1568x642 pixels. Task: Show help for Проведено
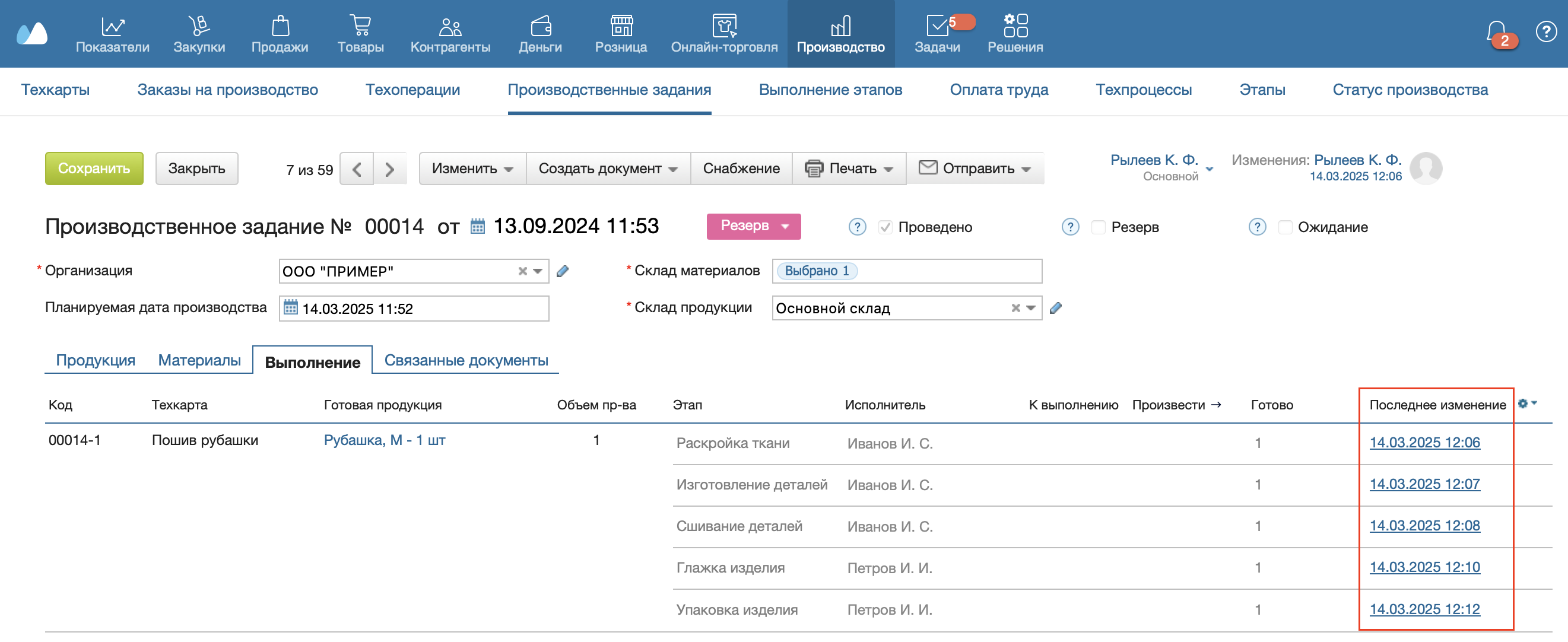click(x=857, y=227)
